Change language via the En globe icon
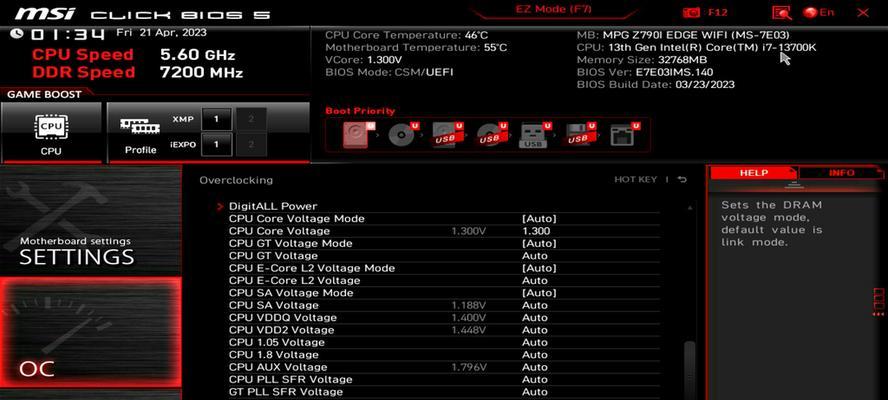Image resolution: width=888 pixels, height=400 pixels. click(x=819, y=12)
